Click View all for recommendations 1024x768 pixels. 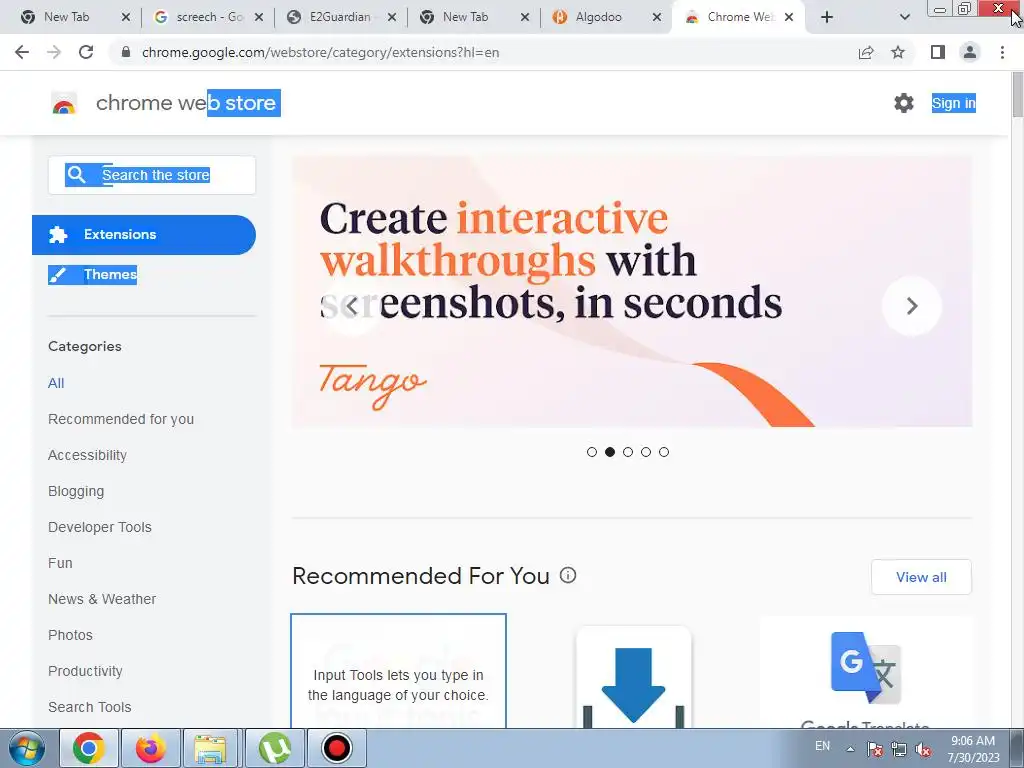coord(921,577)
